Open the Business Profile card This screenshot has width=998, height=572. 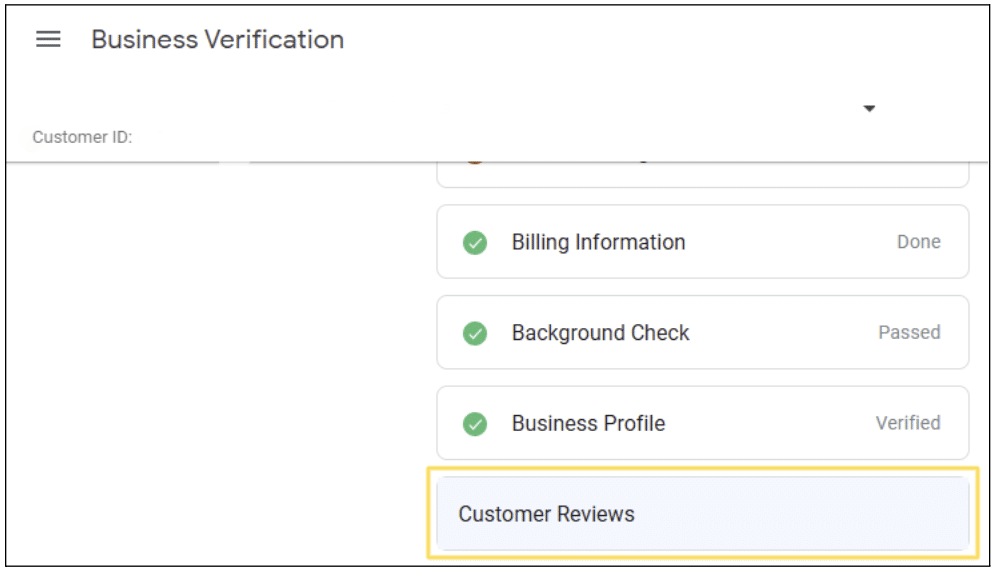(x=703, y=423)
